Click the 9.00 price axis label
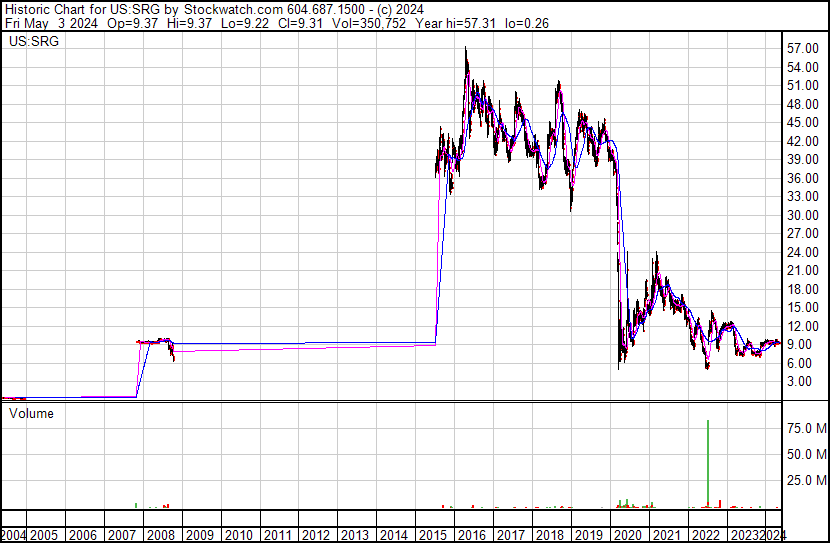The height and width of the screenshot is (543, 830). coord(799,345)
